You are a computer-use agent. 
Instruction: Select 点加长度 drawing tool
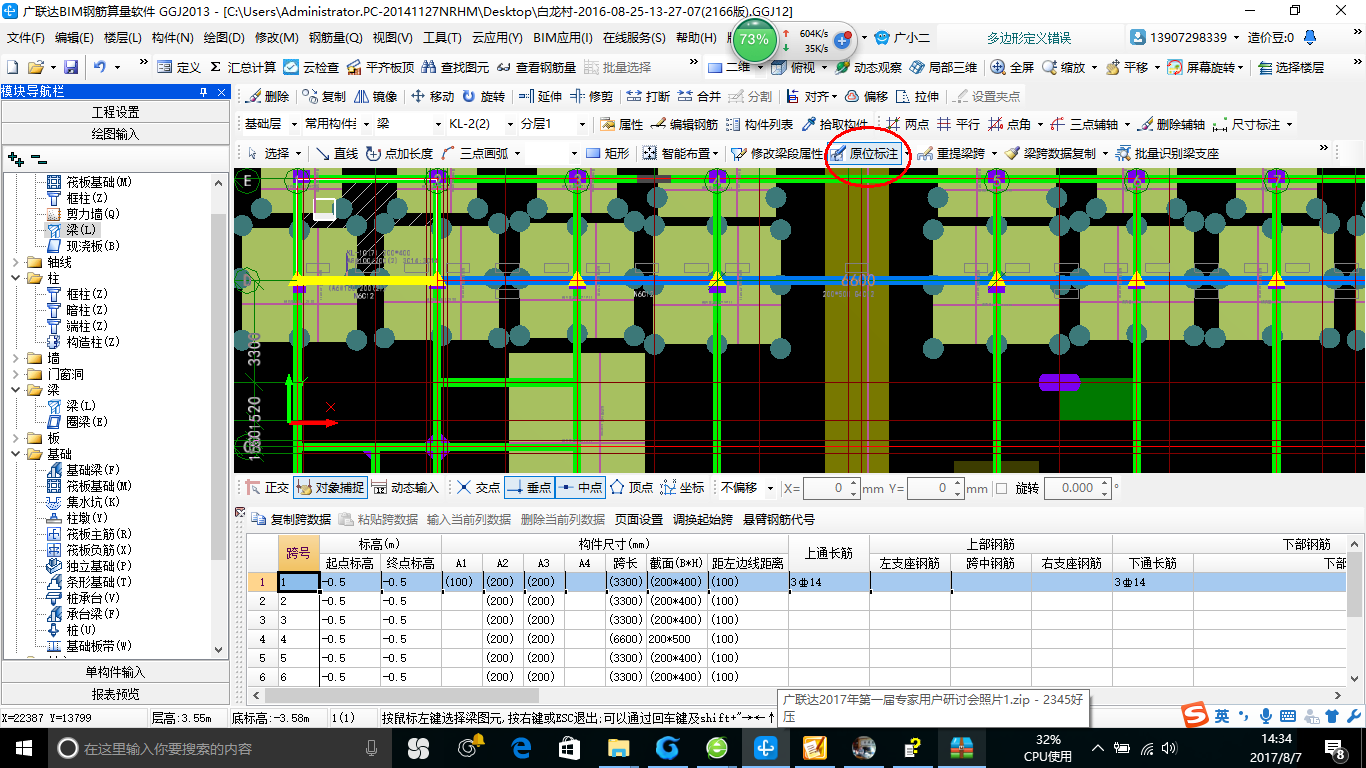(x=399, y=153)
